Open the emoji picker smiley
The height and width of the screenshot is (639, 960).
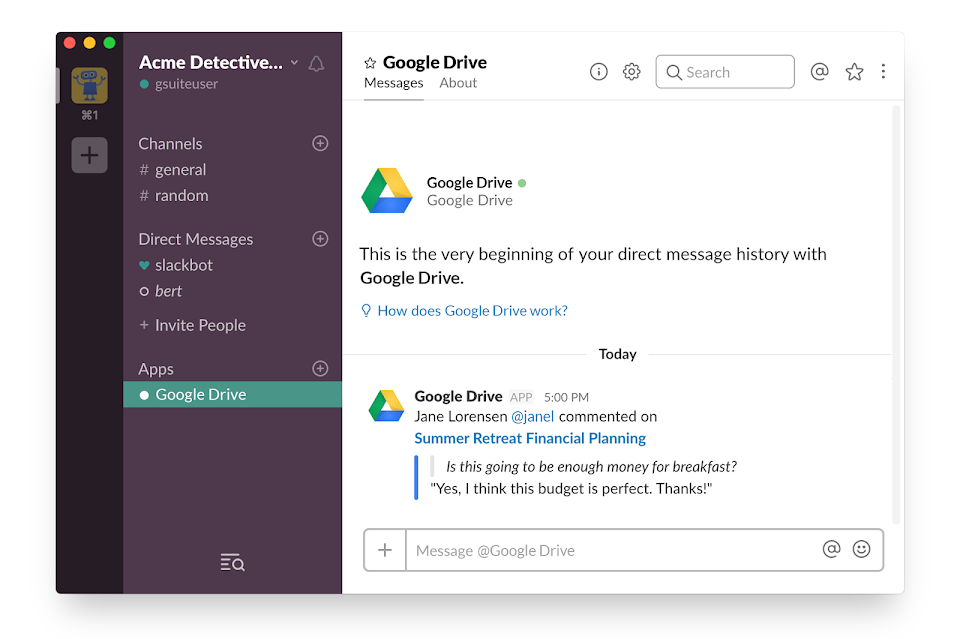pos(861,549)
